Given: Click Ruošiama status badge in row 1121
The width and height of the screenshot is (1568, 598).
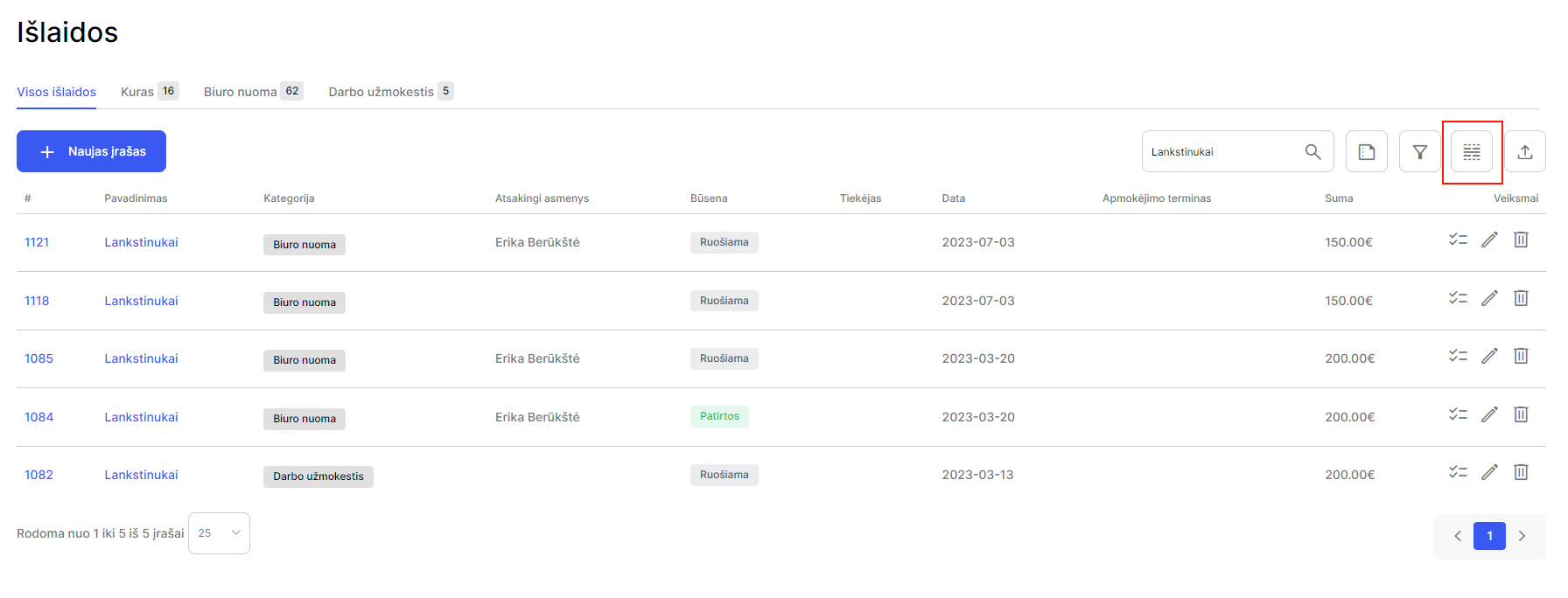Looking at the screenshot, I should click(724, 242).
